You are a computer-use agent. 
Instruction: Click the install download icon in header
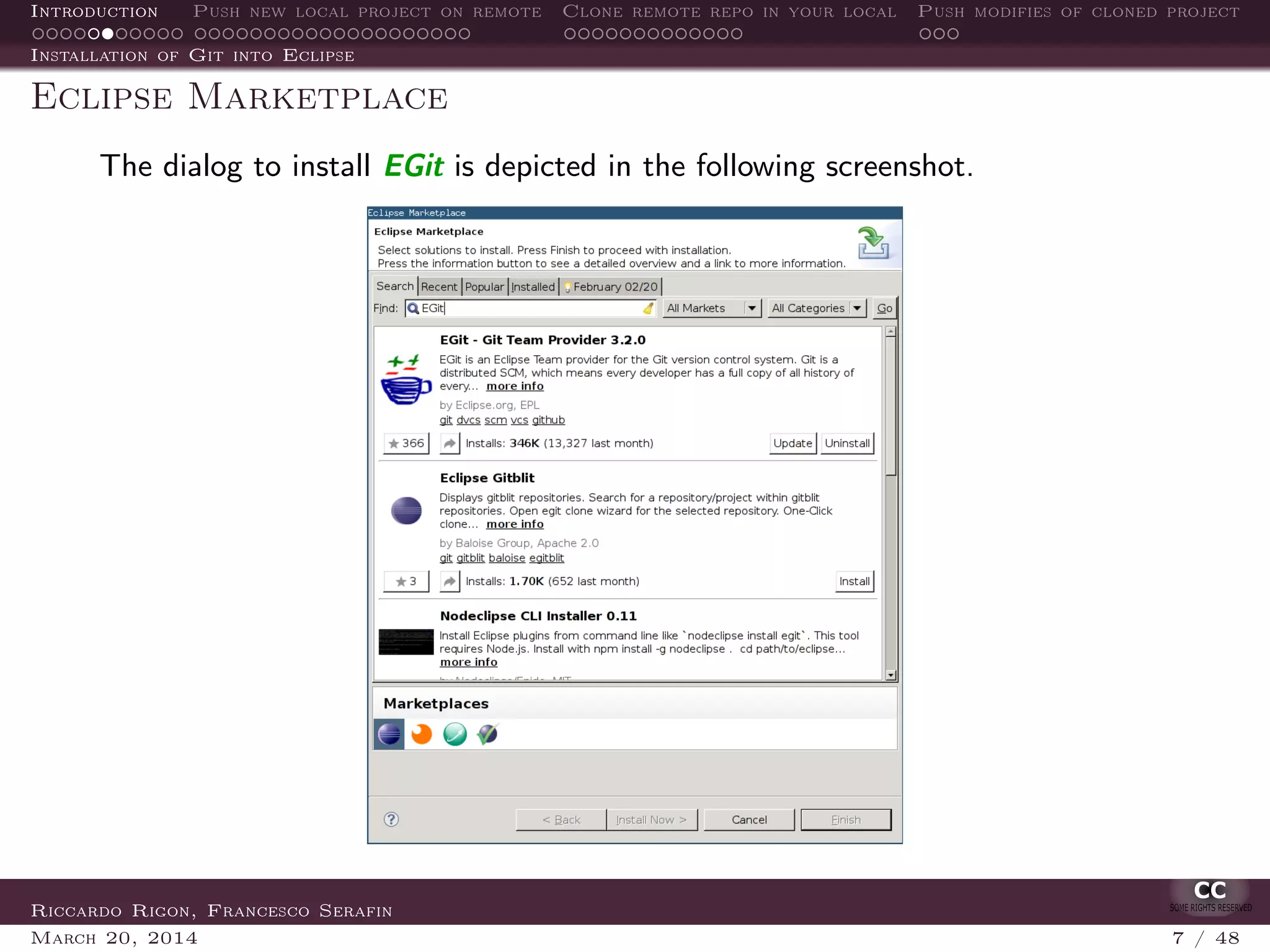click(873, 243)
